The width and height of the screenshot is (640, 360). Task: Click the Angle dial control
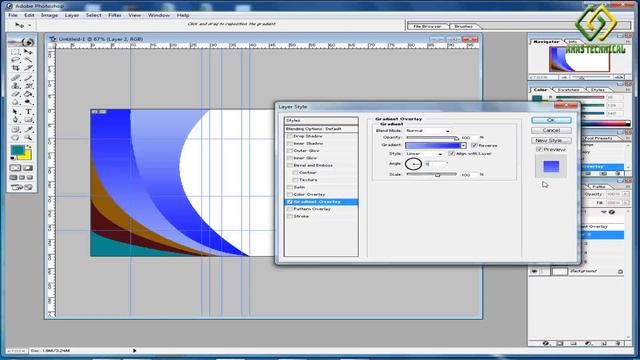click(413, 164)
